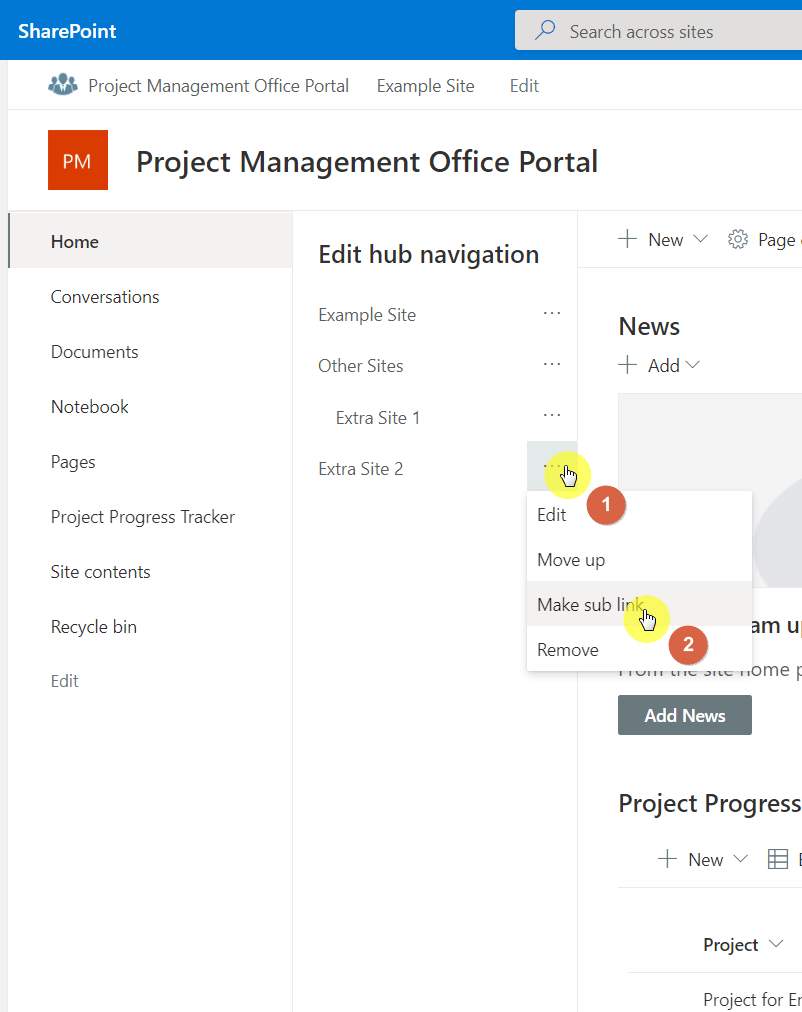Viewport: 802px width, 1012px height.
Task: Expand the New dropdown chevron in command bar
Action: [x=701, y=239]
